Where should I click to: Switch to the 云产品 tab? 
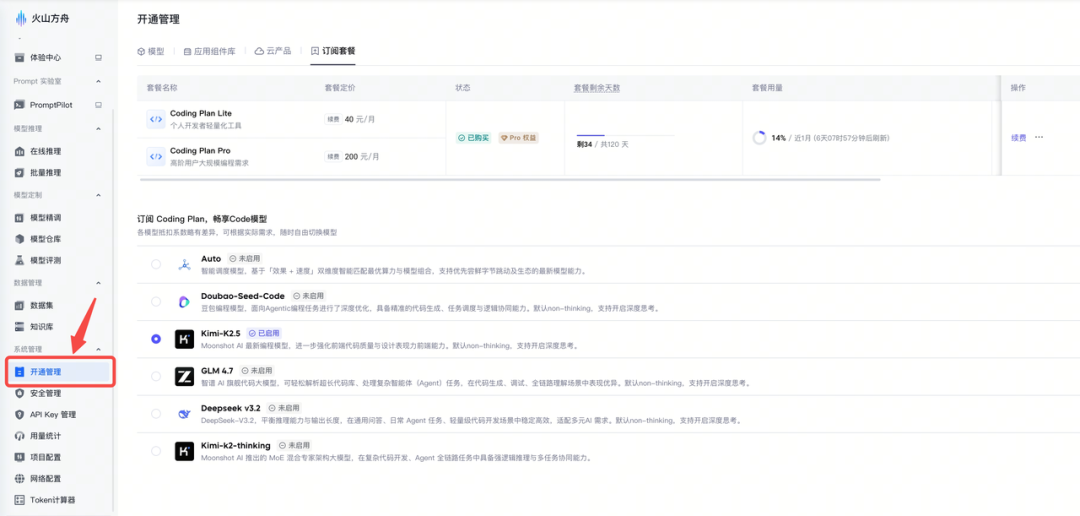pos(273,51)
